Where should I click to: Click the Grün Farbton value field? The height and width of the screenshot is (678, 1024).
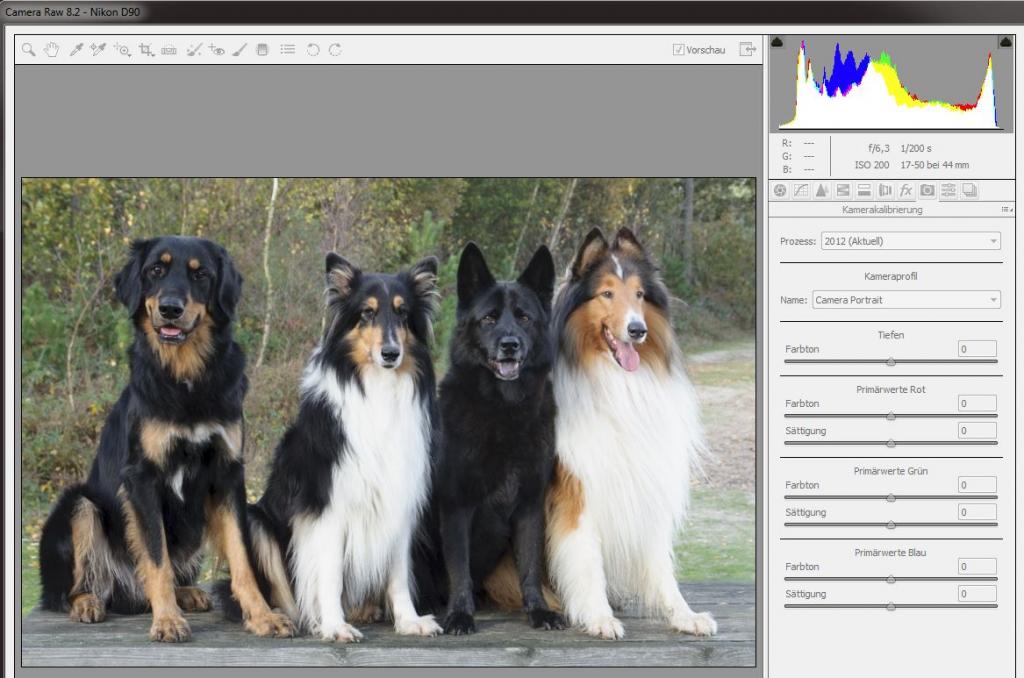[977, 485]
